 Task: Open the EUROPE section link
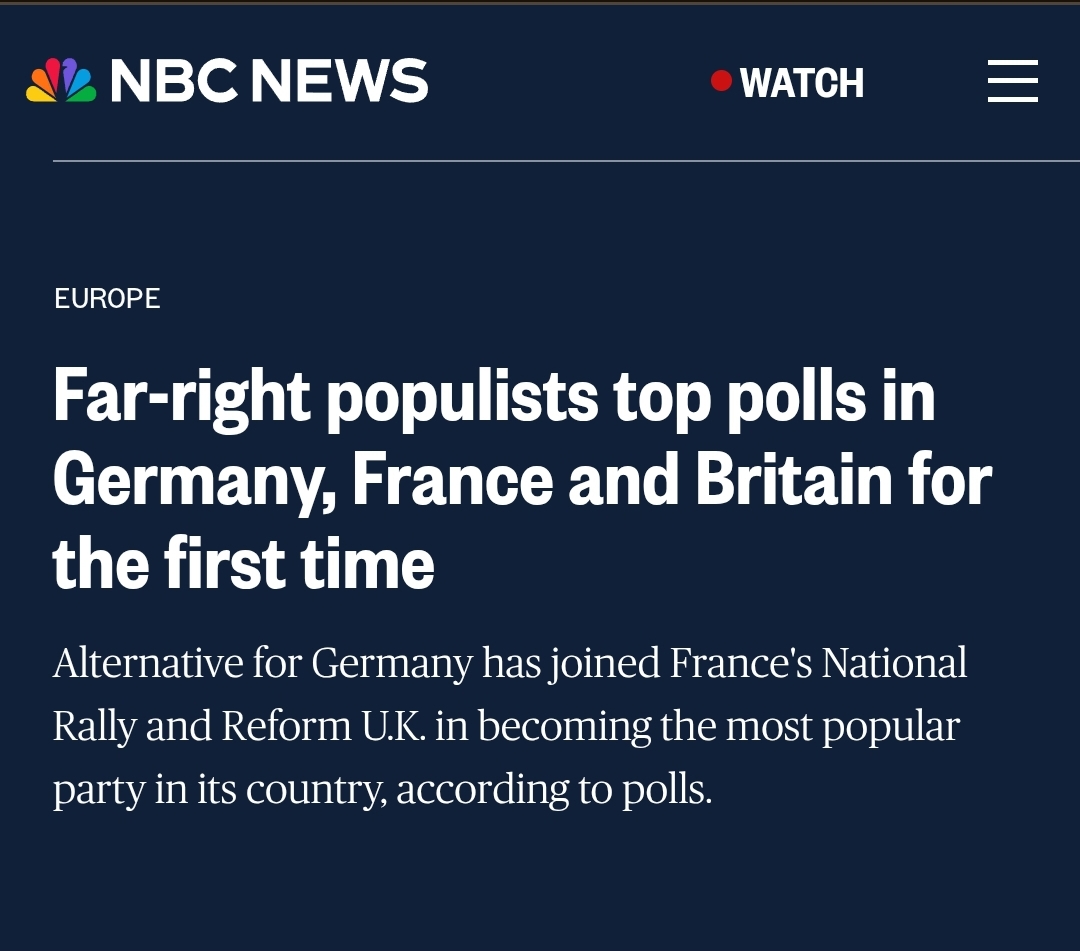point(107,298)
